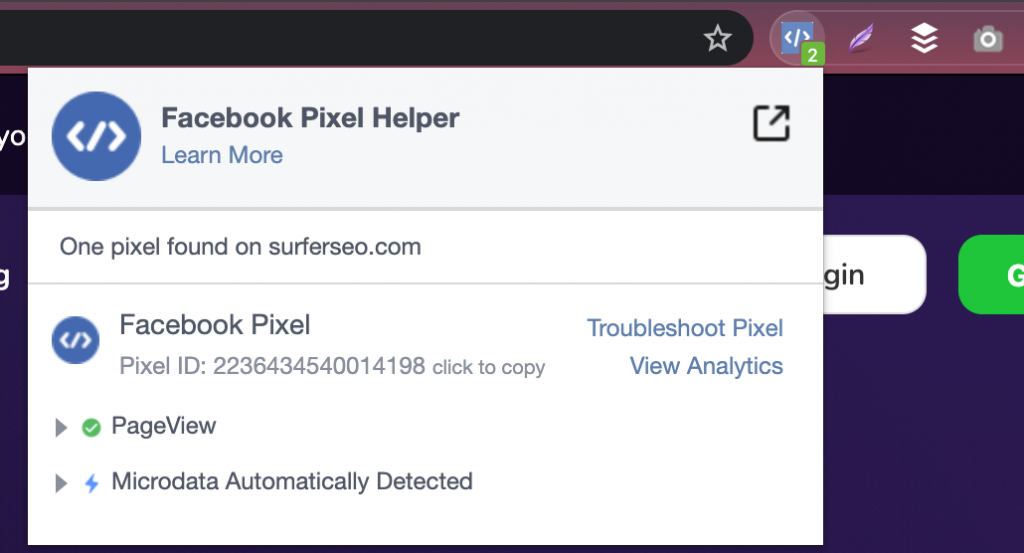Select the Microdata Automatically Detected label
Image resolution: width=1024 pixels, height=553 pixels.
coord(292,482)
